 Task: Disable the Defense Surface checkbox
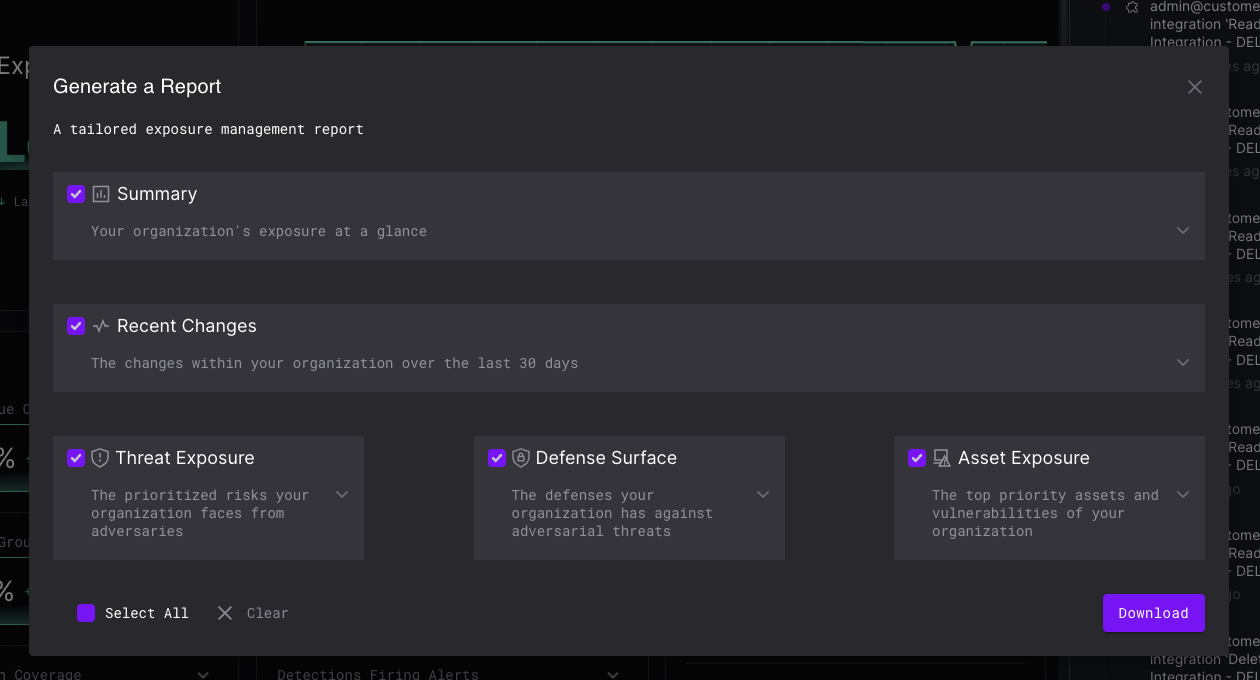(496, 458)
